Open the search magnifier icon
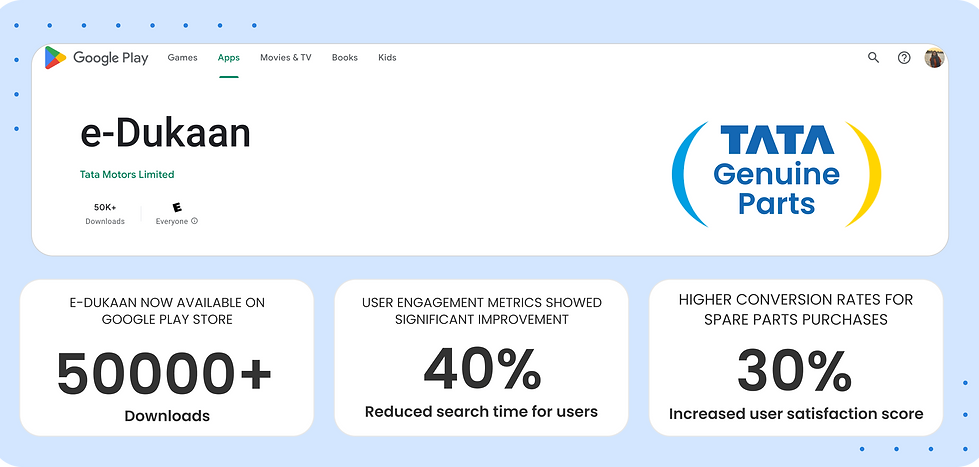 873,57
